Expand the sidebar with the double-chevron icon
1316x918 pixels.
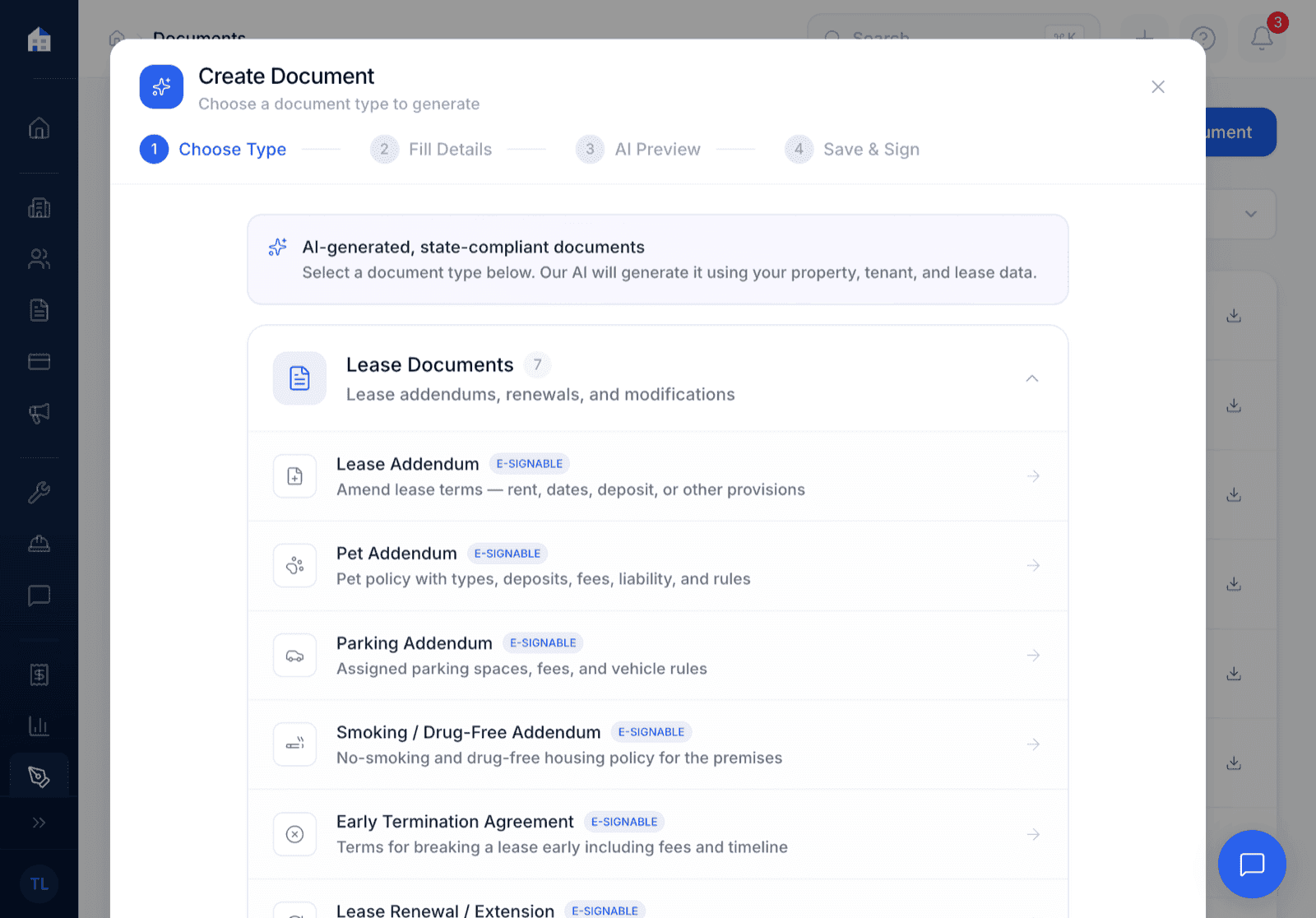point(39,823)
